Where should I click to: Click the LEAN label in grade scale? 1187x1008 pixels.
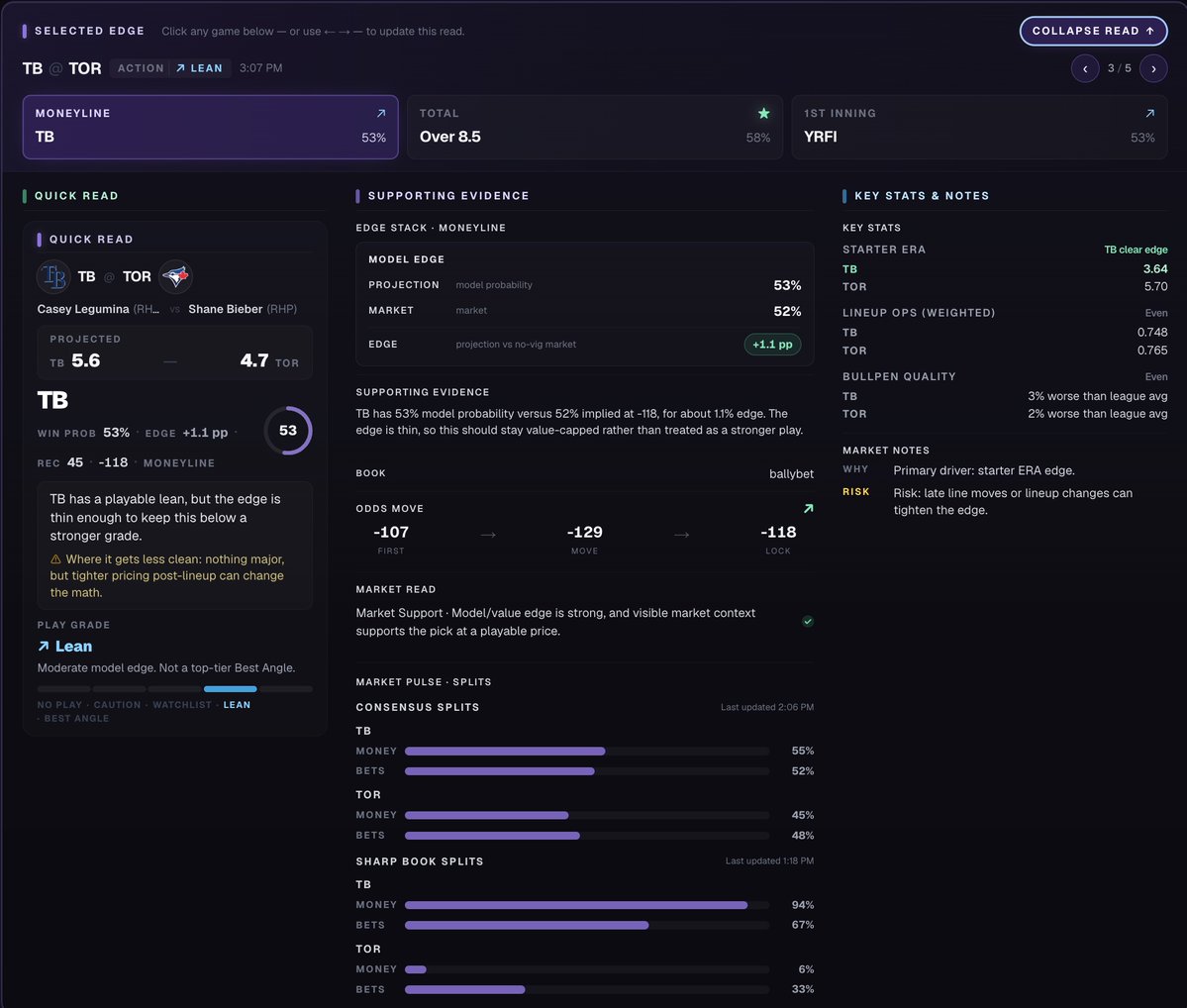(237, 705)
